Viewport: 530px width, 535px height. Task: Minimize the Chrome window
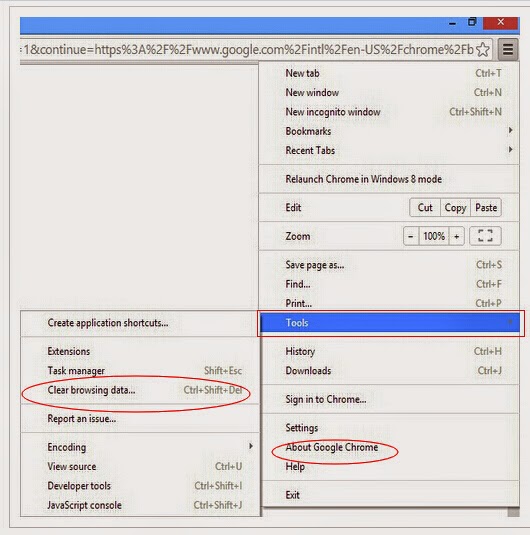click(453, 23)
